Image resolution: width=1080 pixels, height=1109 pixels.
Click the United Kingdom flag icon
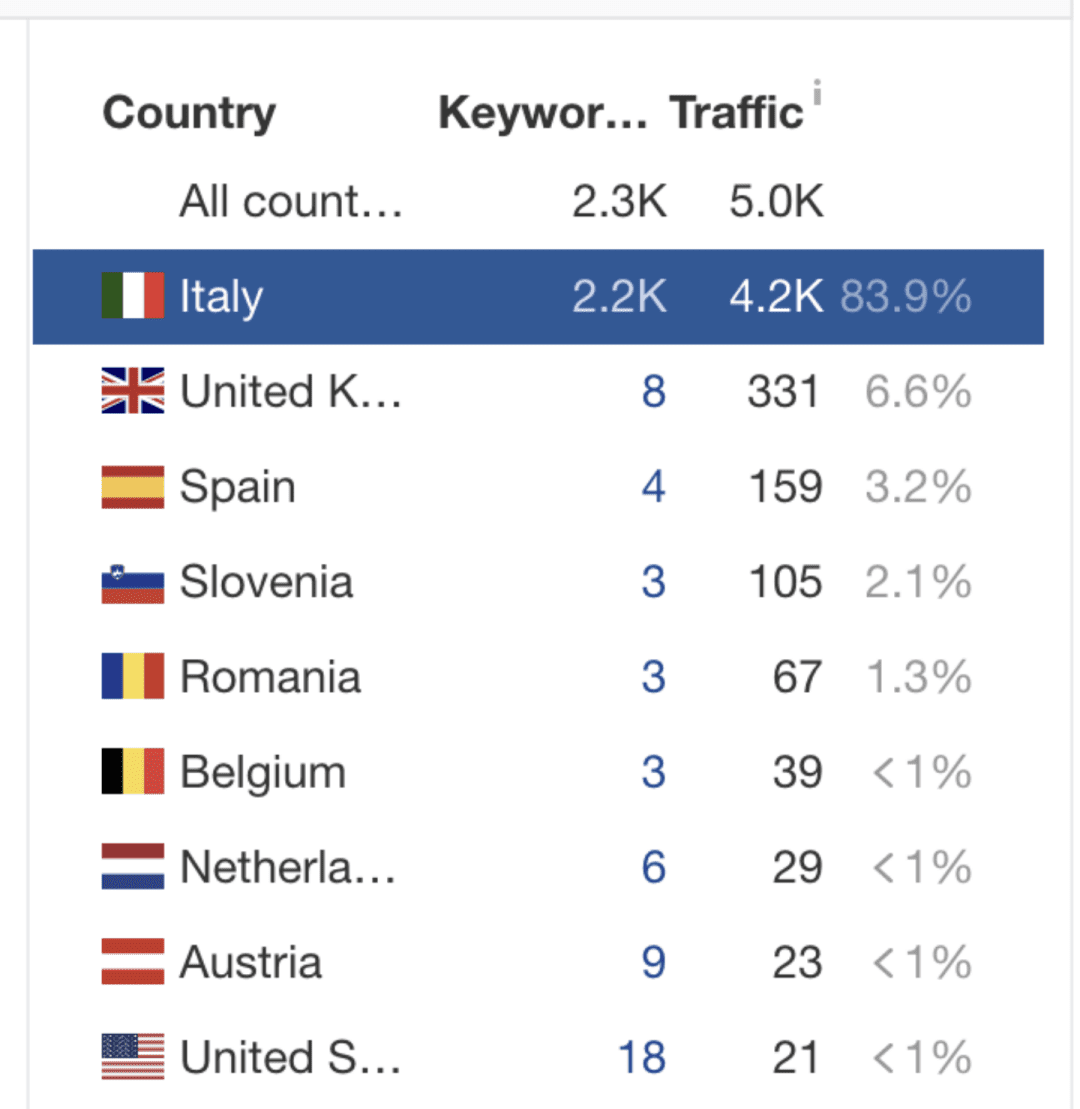pyautogui.click(x=133, y=390)
